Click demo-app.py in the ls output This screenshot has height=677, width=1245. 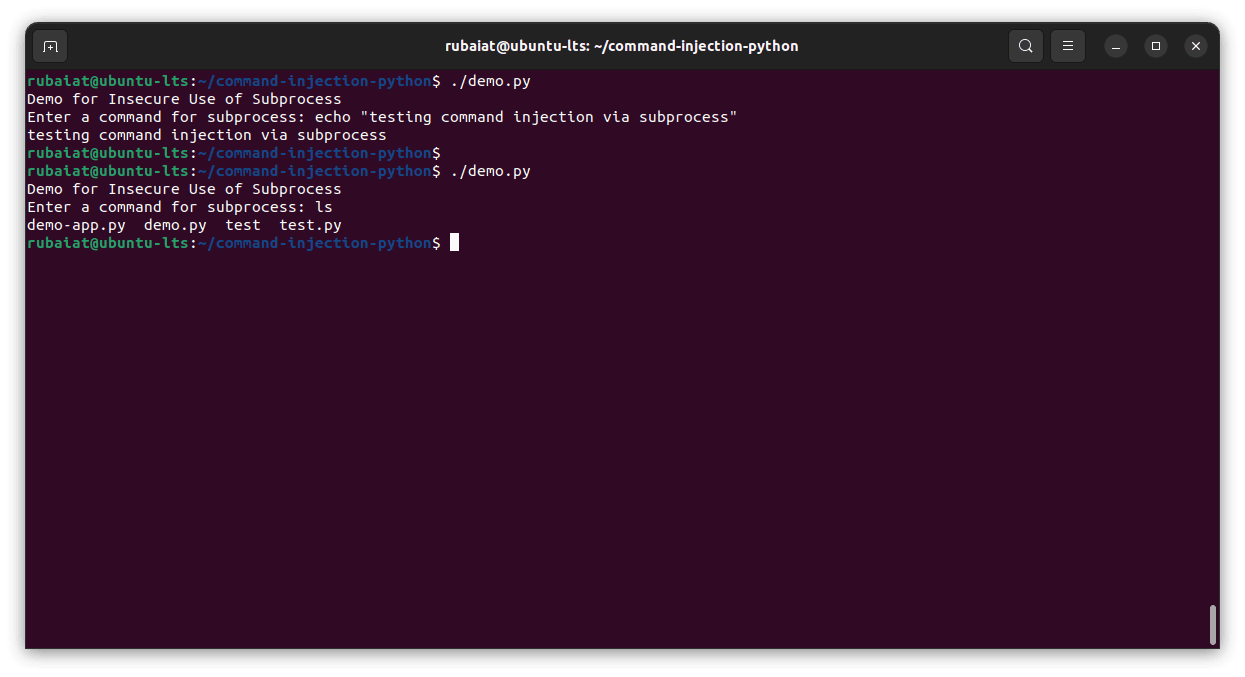pyautogui.click(x=76, y=225)
